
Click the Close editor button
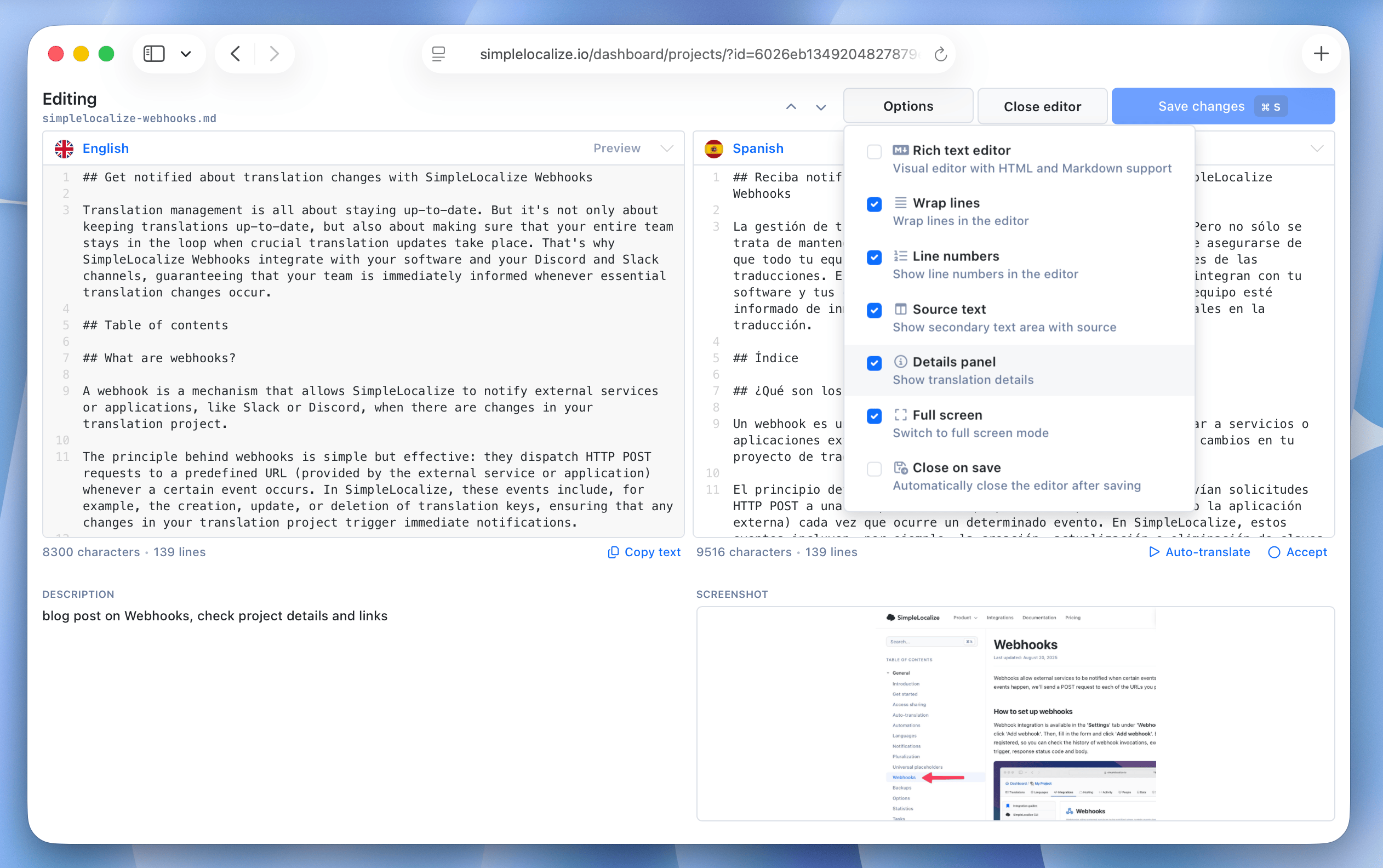point(1042,106)
